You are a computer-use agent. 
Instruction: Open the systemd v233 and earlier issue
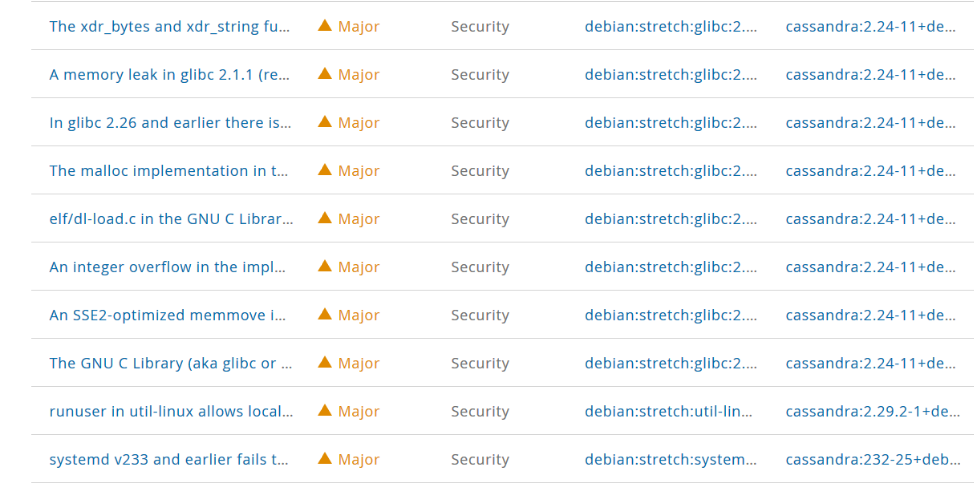tap(169, 460)
